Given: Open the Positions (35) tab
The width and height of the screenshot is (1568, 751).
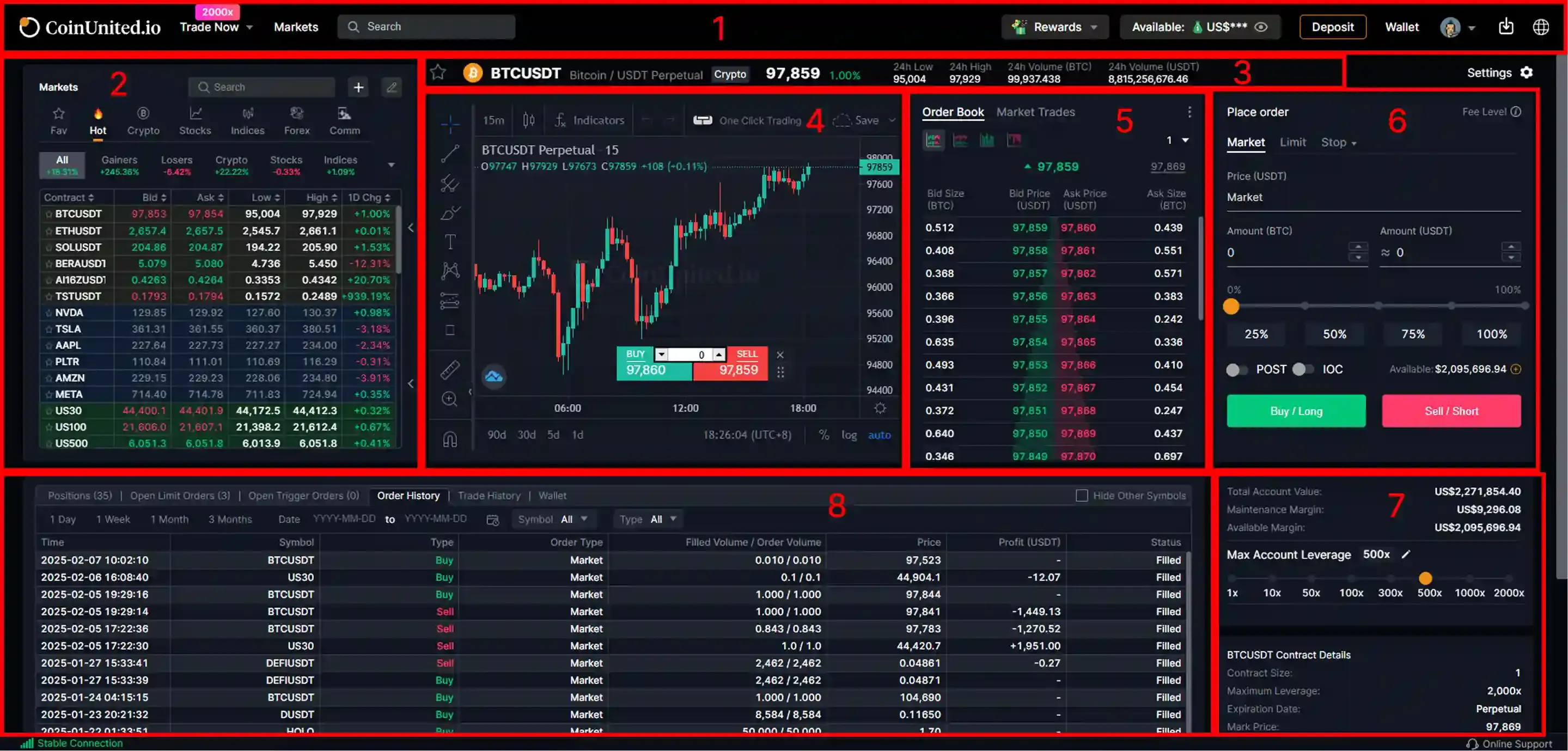Looking at the screenshot, I should pyautogui.click(x=80, y=496).
